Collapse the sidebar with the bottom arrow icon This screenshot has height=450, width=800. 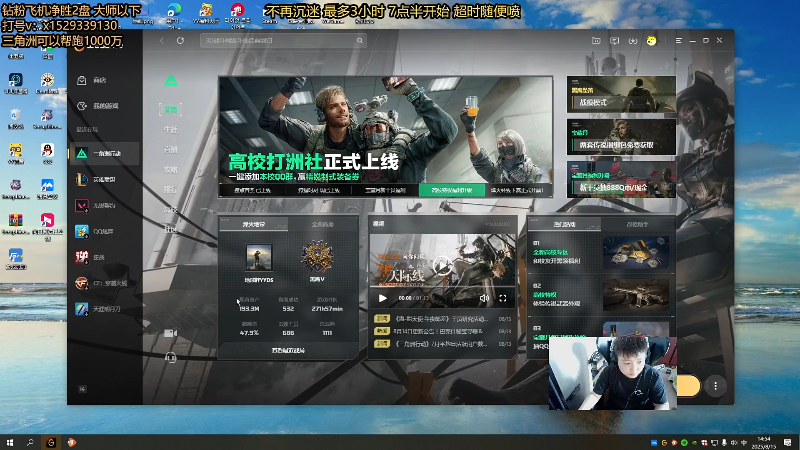point(82,389)
